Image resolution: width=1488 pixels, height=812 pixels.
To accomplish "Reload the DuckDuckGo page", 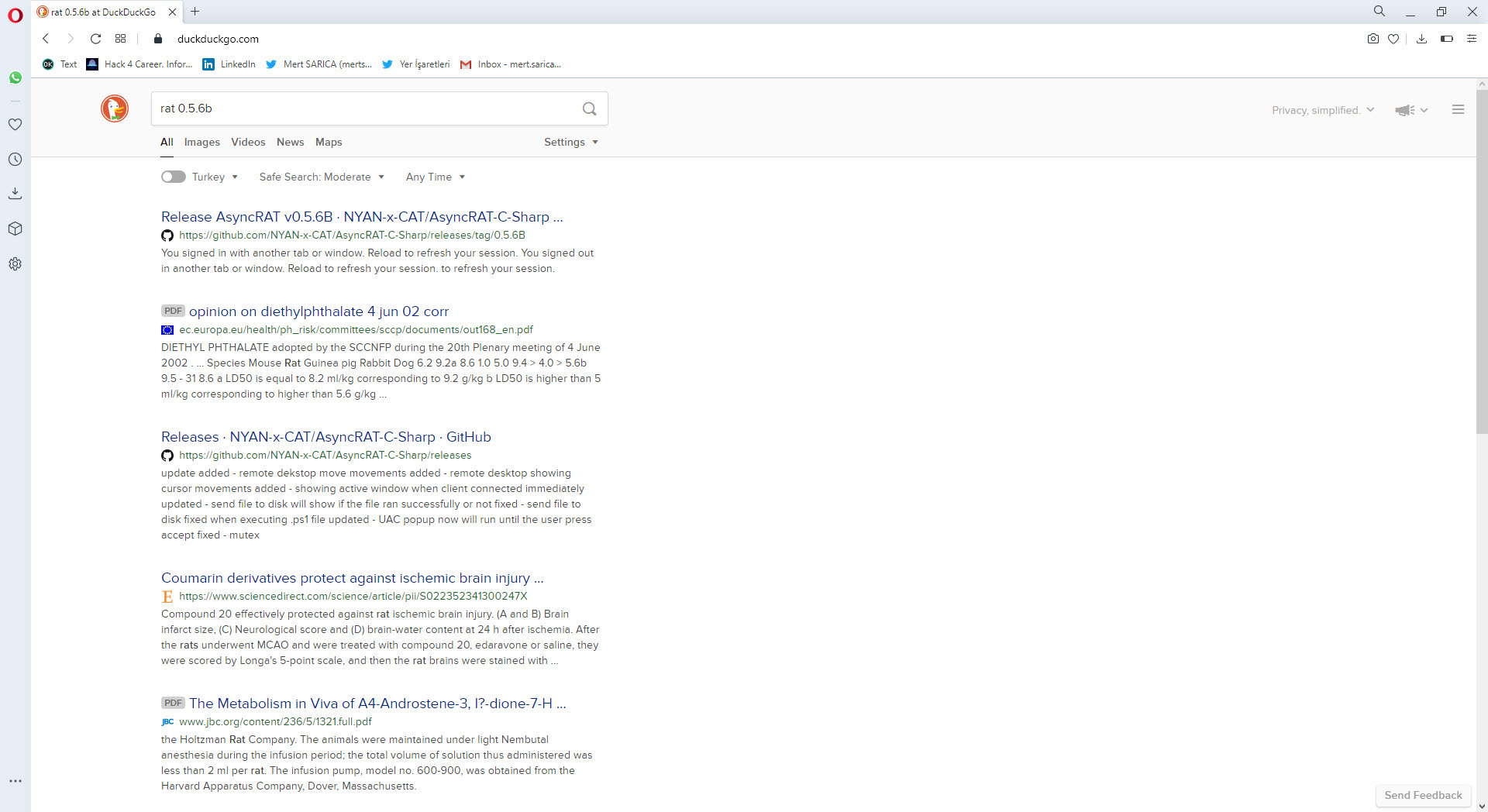I will point(95,39).
